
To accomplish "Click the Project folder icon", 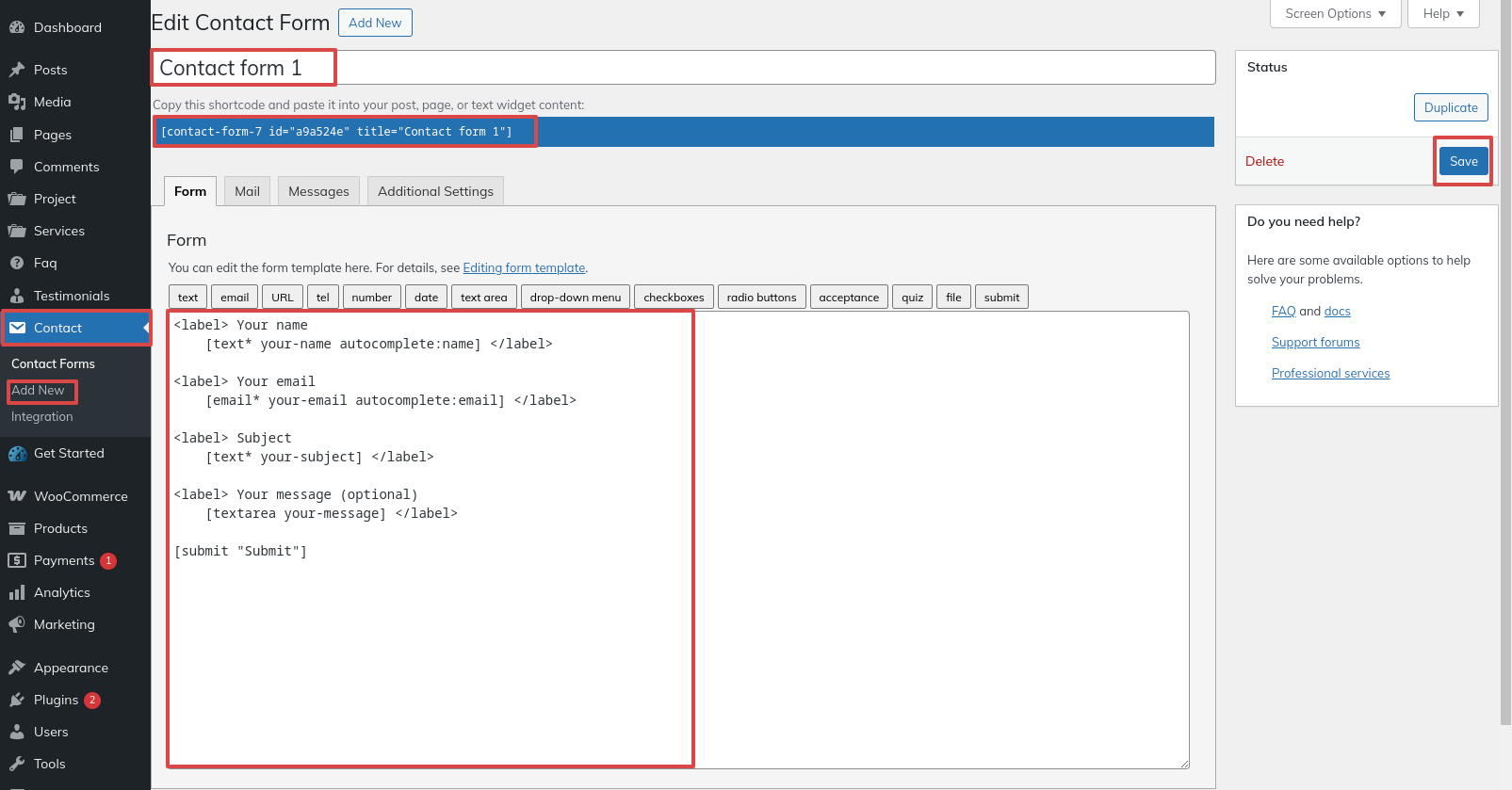I will 17,199.
